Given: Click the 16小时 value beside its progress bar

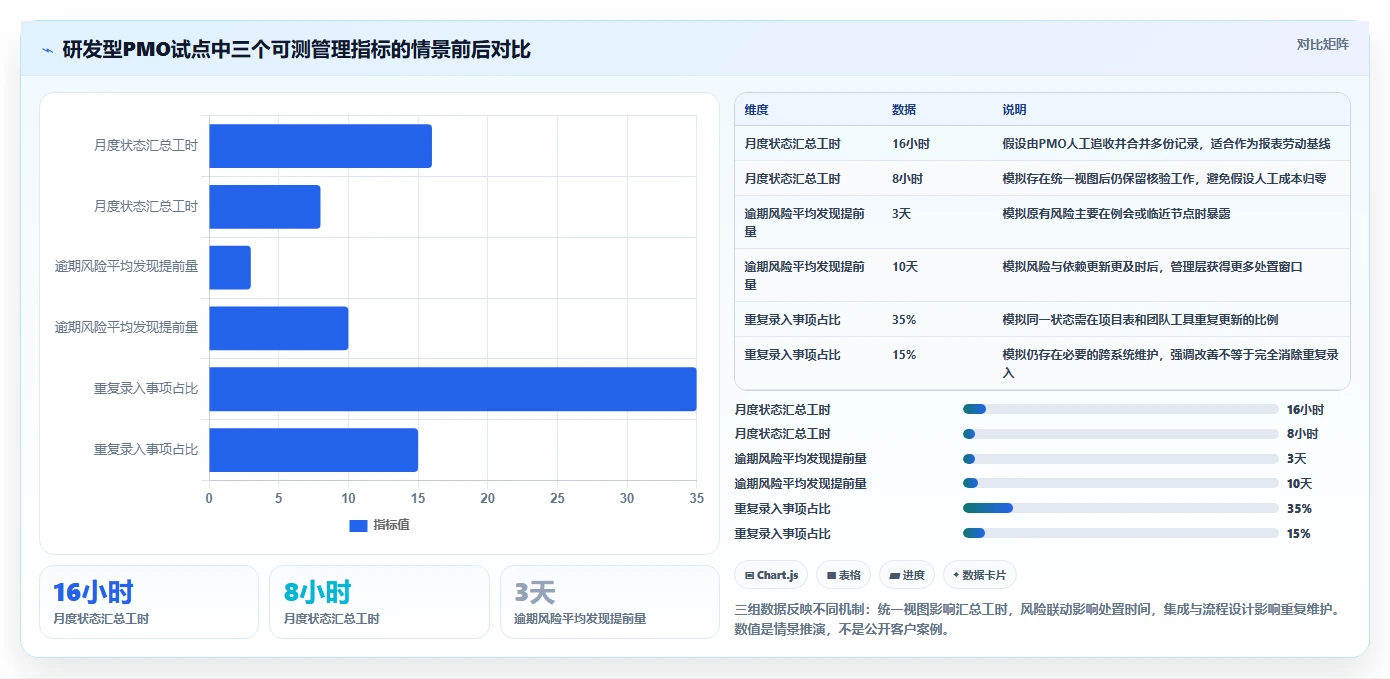Looking at the screenshot, I should point(1305,409).
